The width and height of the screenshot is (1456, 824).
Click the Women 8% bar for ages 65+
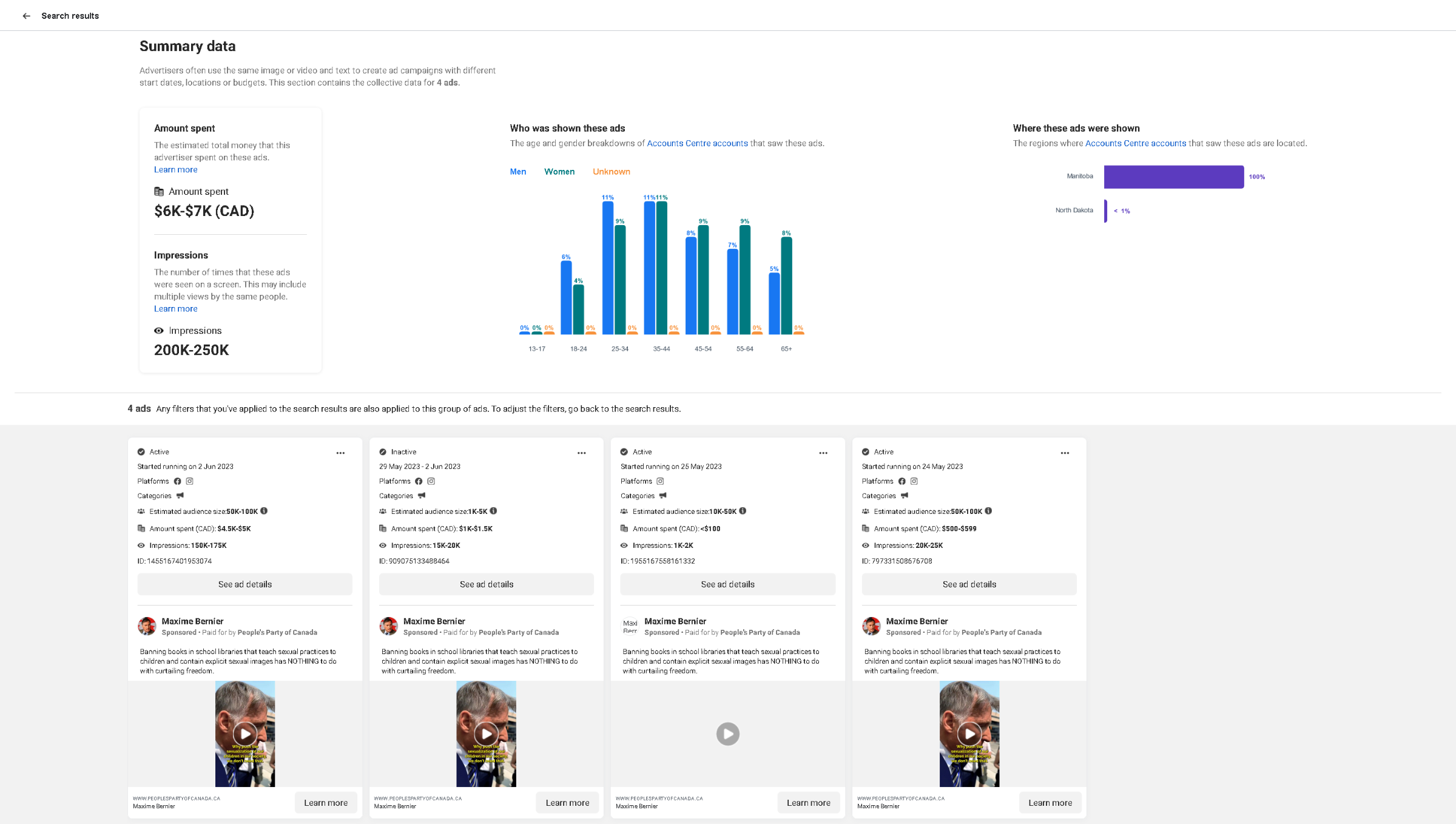(x=786, y=285)
